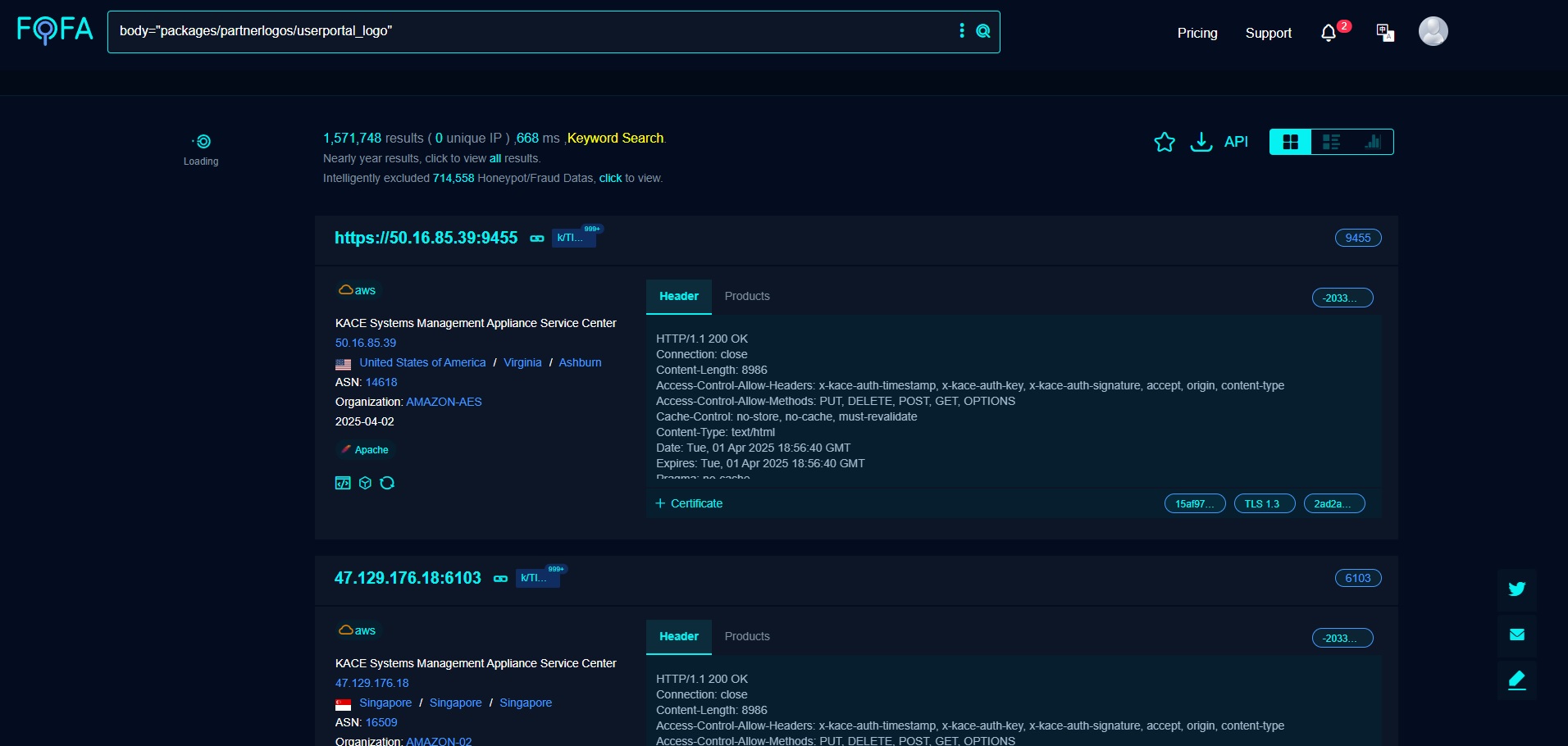Click the search magnifier icon
This screenshot has height=746, width=1568.
click(982, 31)
